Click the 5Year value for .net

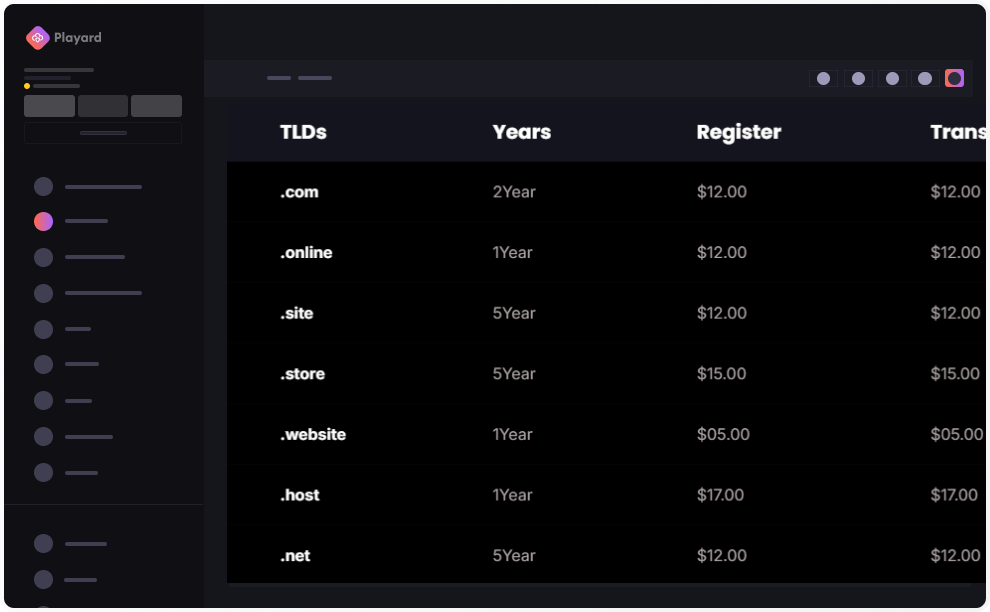click(x=514, y=556)
